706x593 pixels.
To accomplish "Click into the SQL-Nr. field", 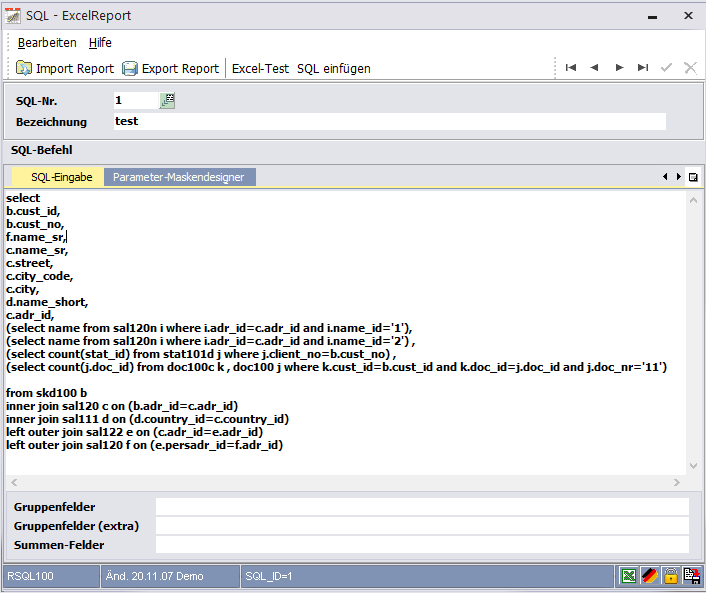I will click(x=136, y=100).
